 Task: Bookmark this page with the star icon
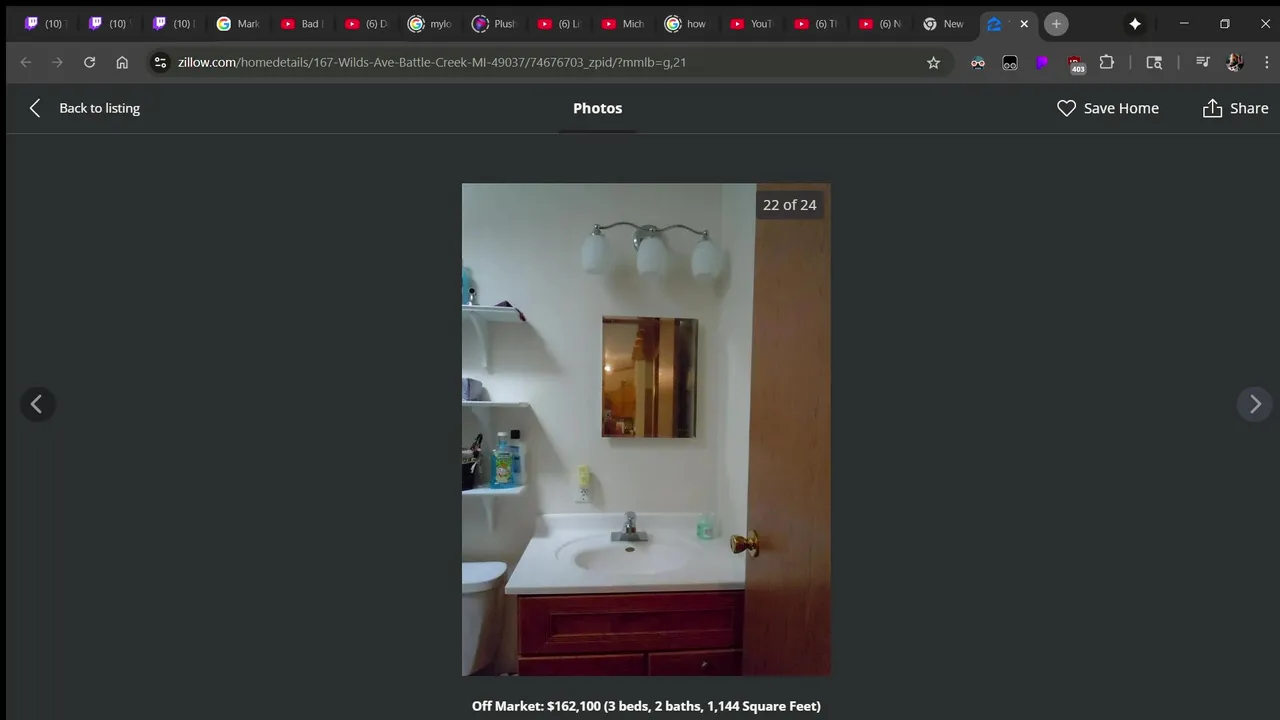[x=933, y=62]
